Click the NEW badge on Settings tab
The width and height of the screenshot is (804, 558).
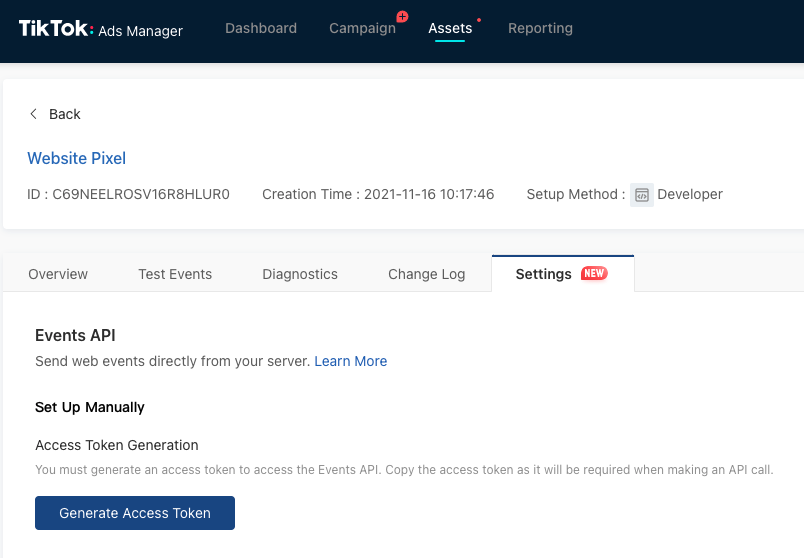point(594,273)
